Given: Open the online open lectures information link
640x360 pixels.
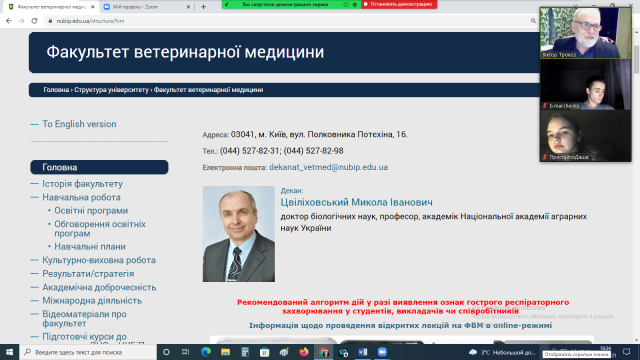Looking at the screenshot, I should point(400,326).
